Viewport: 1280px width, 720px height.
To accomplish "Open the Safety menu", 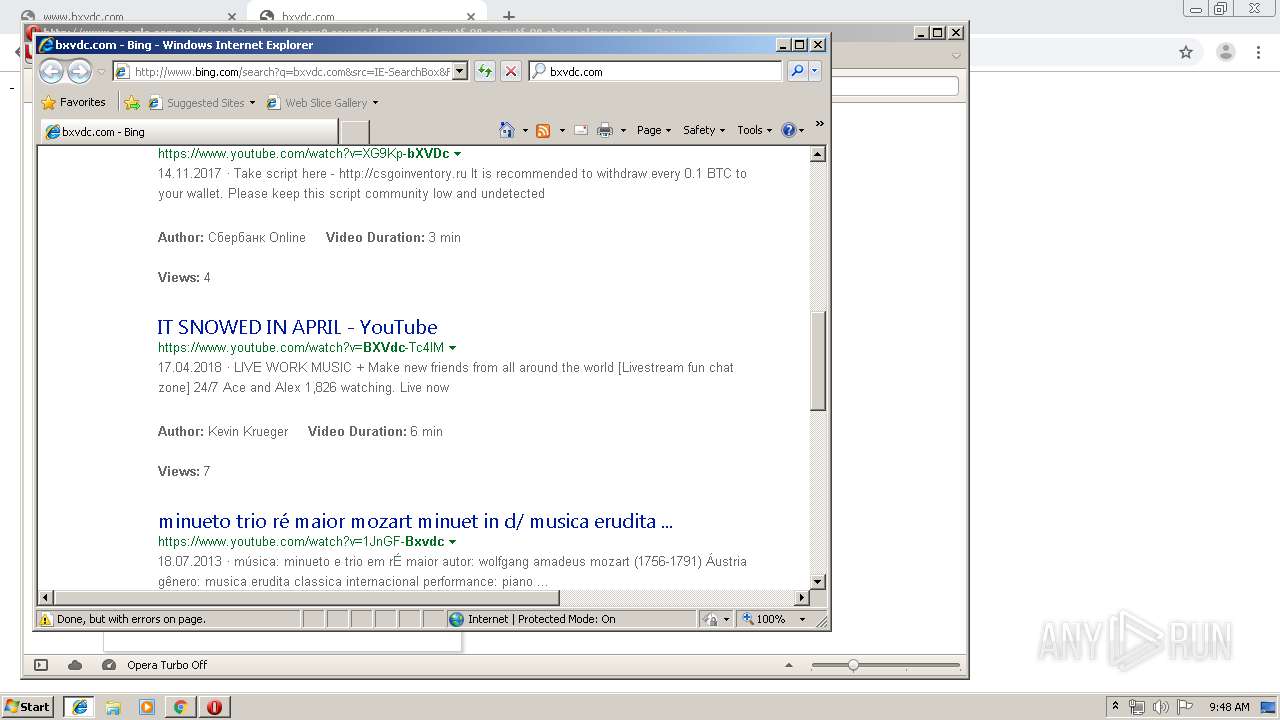I will click(704, 130).
